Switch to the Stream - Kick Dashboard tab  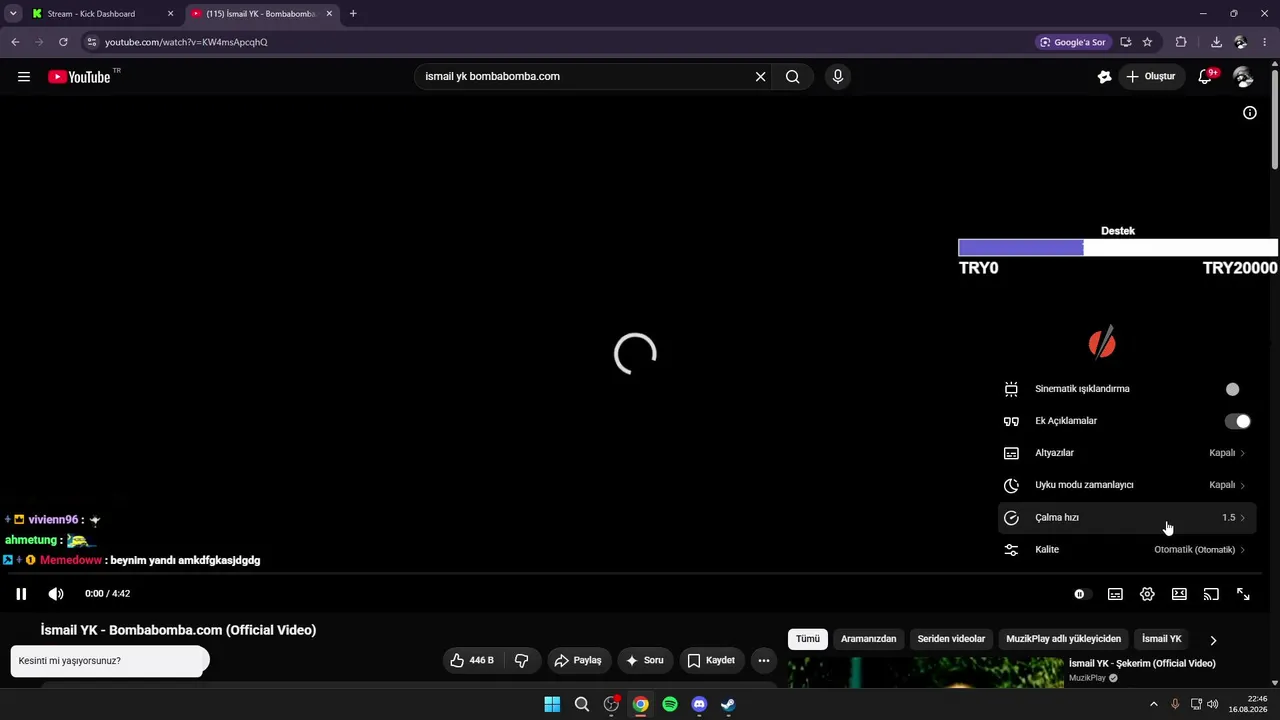click(92, 14)
